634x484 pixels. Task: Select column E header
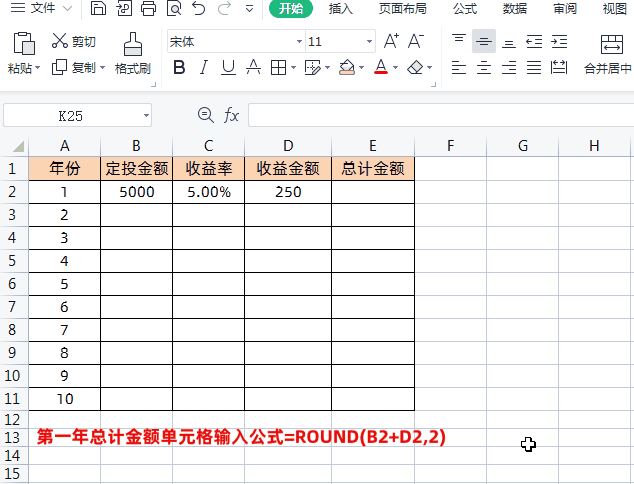point(373,146)
